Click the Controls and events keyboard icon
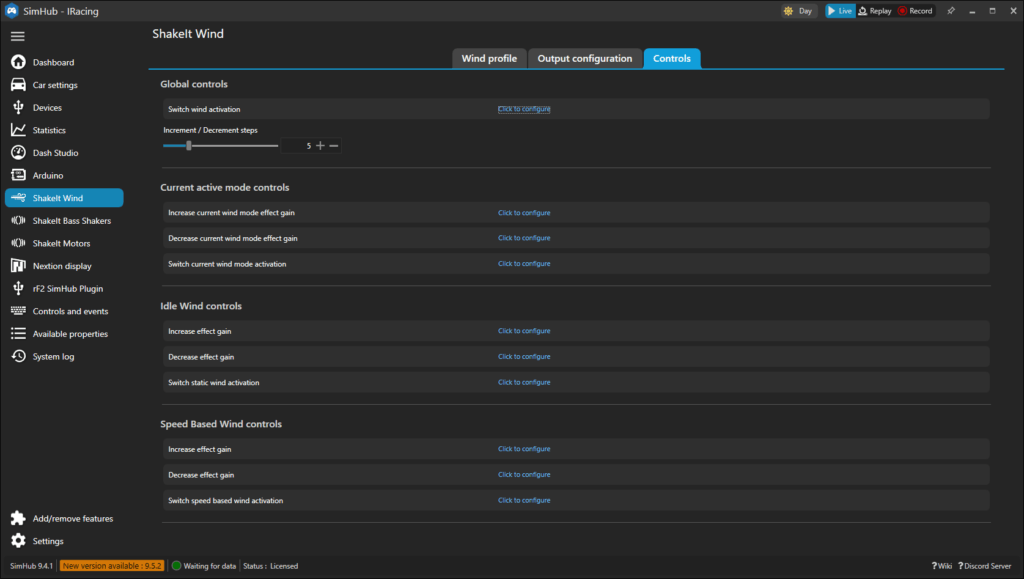 (18, 311)
